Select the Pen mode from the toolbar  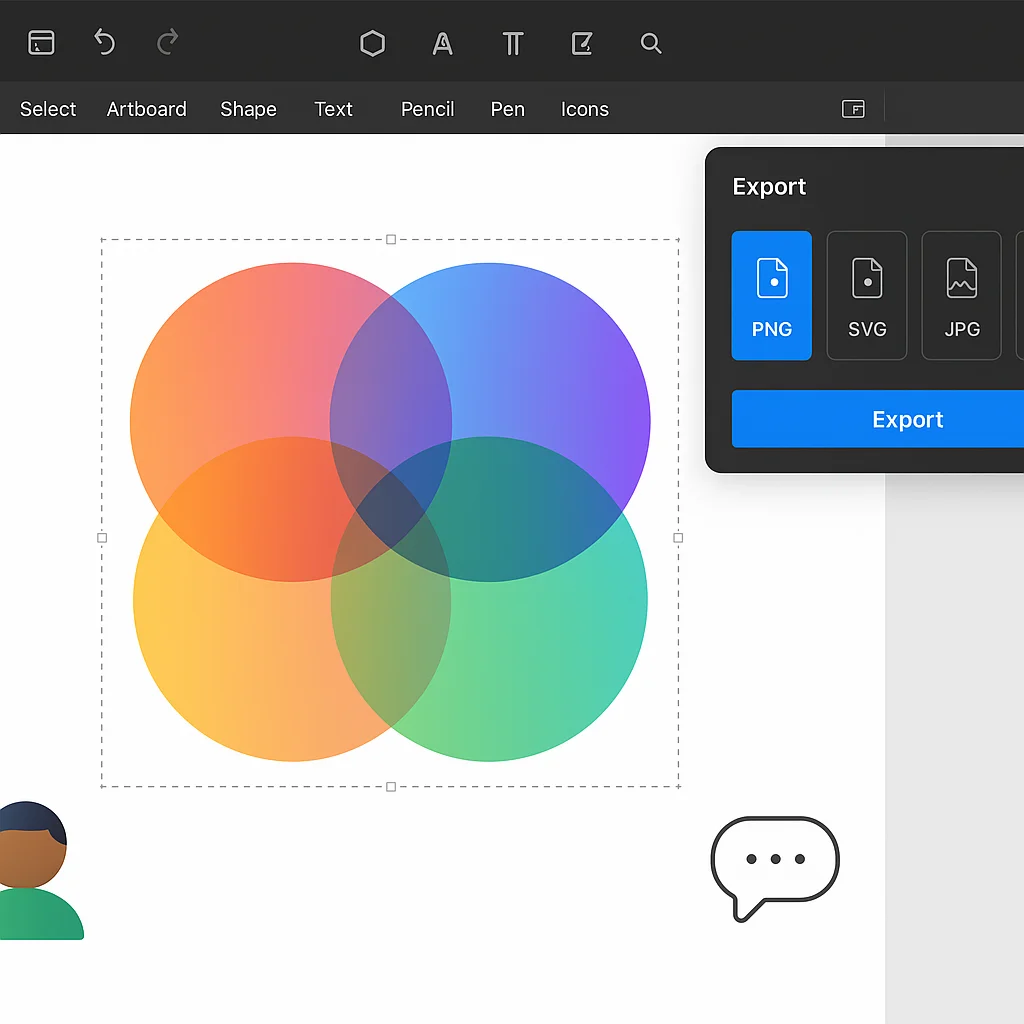(x=507, y=109)
